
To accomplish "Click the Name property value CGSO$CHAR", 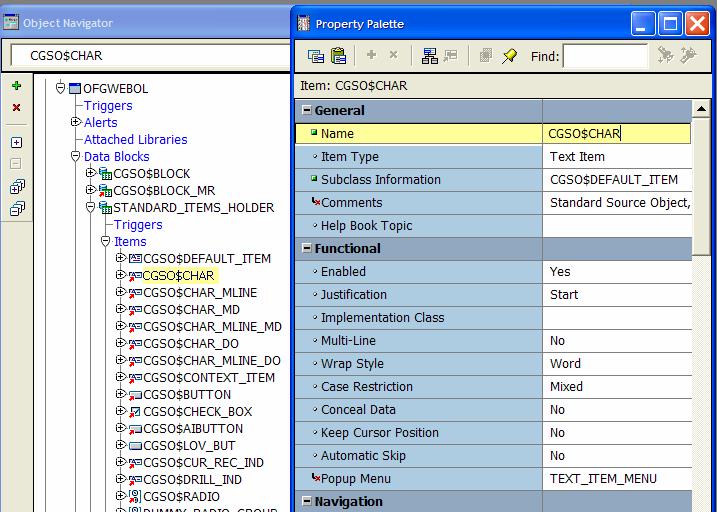I will pos(617,133).
